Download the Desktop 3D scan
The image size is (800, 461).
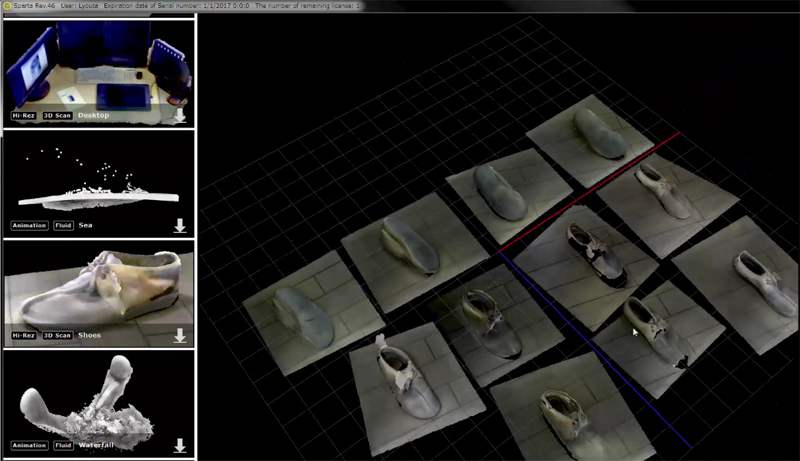[x=180, y=116]
